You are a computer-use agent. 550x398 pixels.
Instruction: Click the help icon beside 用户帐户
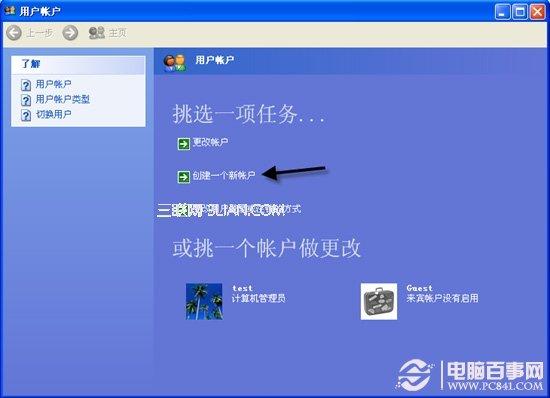point(26,85)
